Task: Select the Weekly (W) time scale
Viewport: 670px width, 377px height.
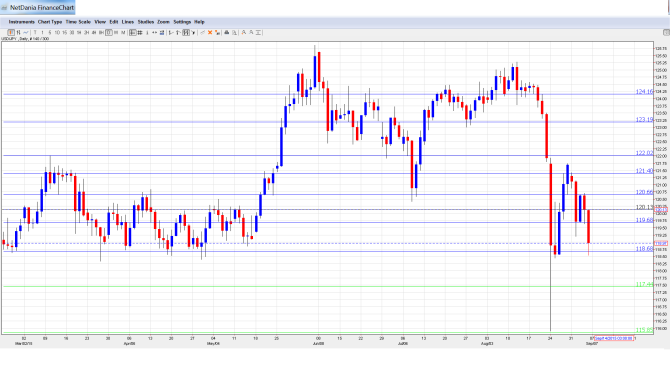Action: coord(116,32)
